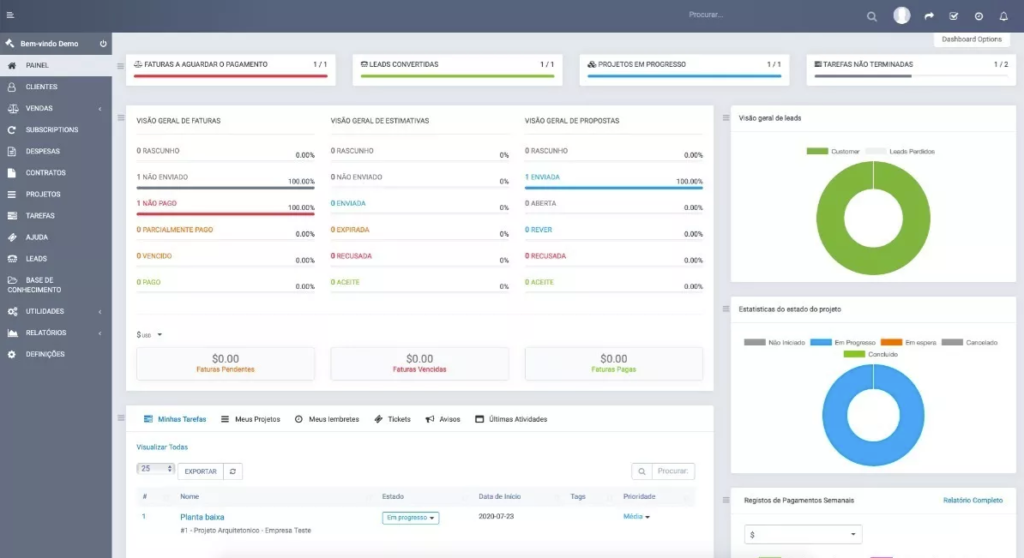Open the notifications bell icon
Image resolution: width=1024 pixels, height=558 pixels.
[x=1004, y=16]
